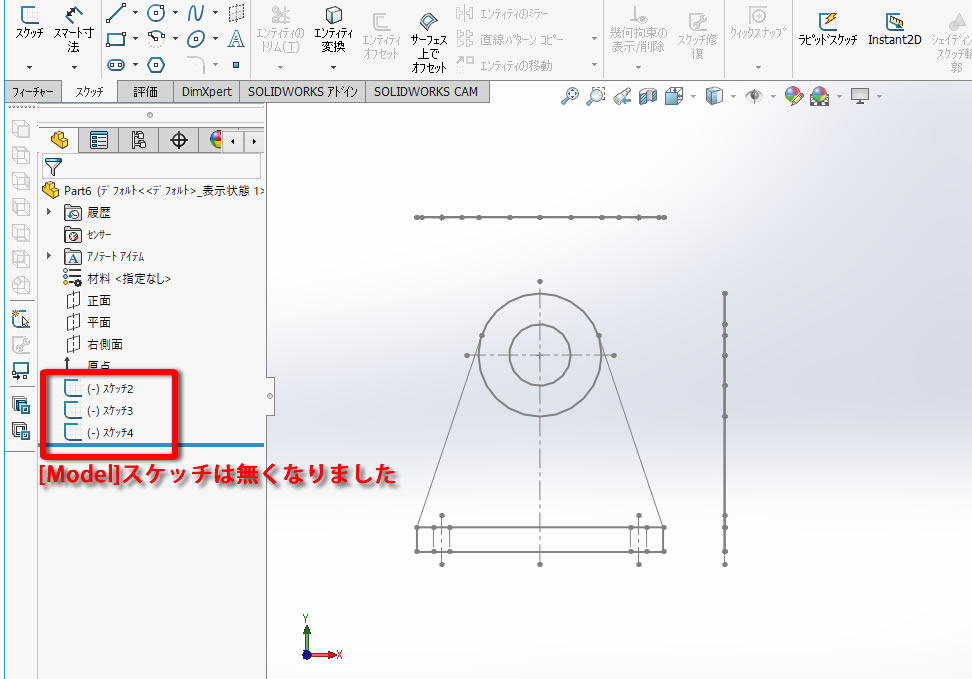Open the Circle tool dropdown arrow
972x679 pixels.
[x=175, y=13]
